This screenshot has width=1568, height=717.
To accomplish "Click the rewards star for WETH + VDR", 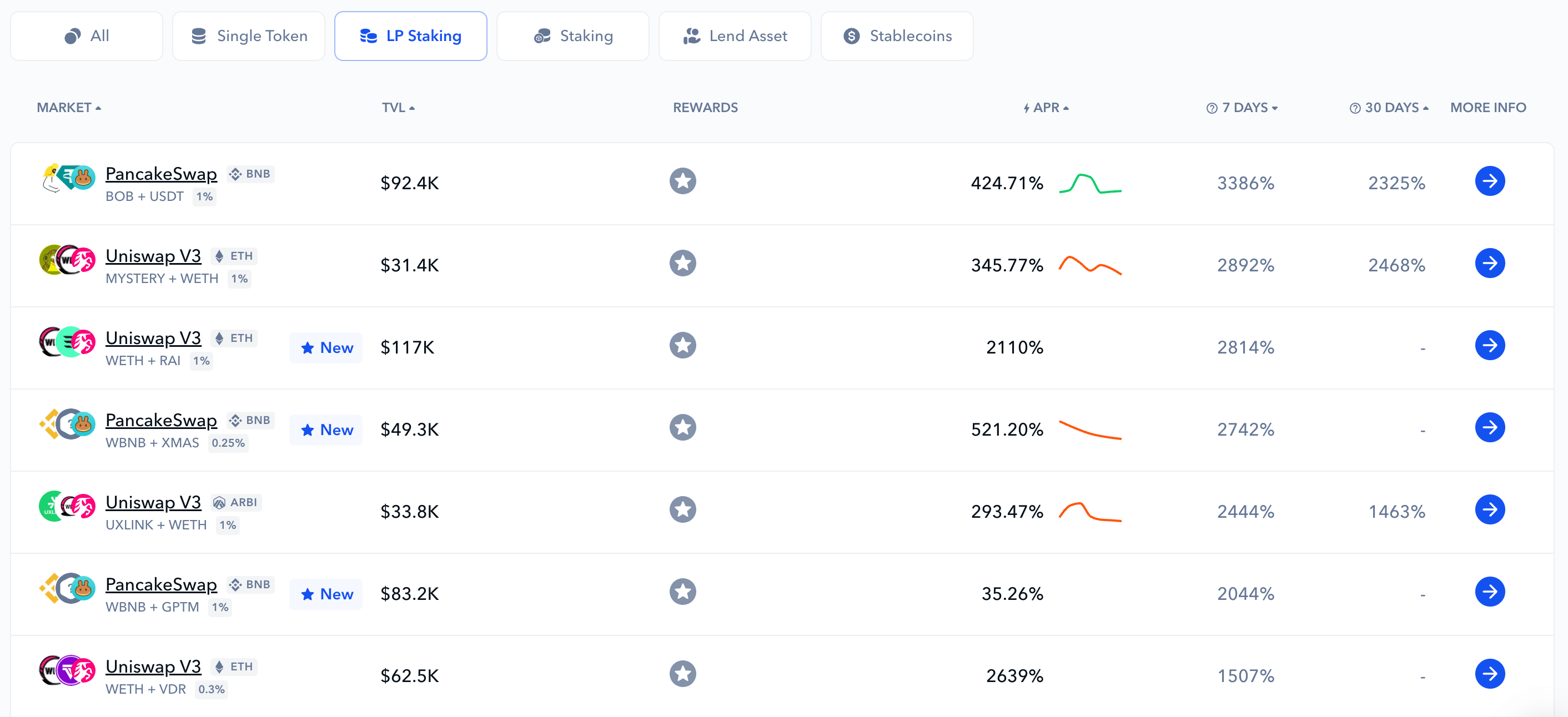I will click(x=682, y=674).
